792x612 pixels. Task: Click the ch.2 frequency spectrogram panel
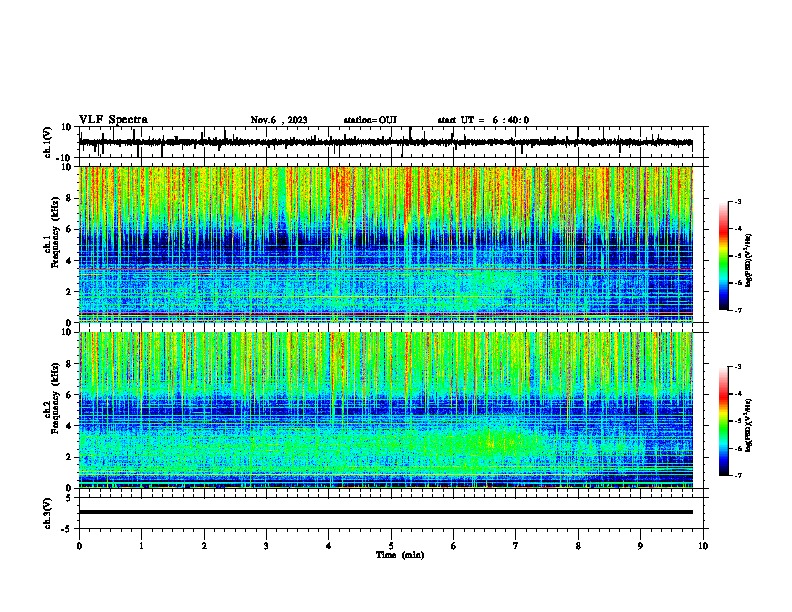click(386, 410)
